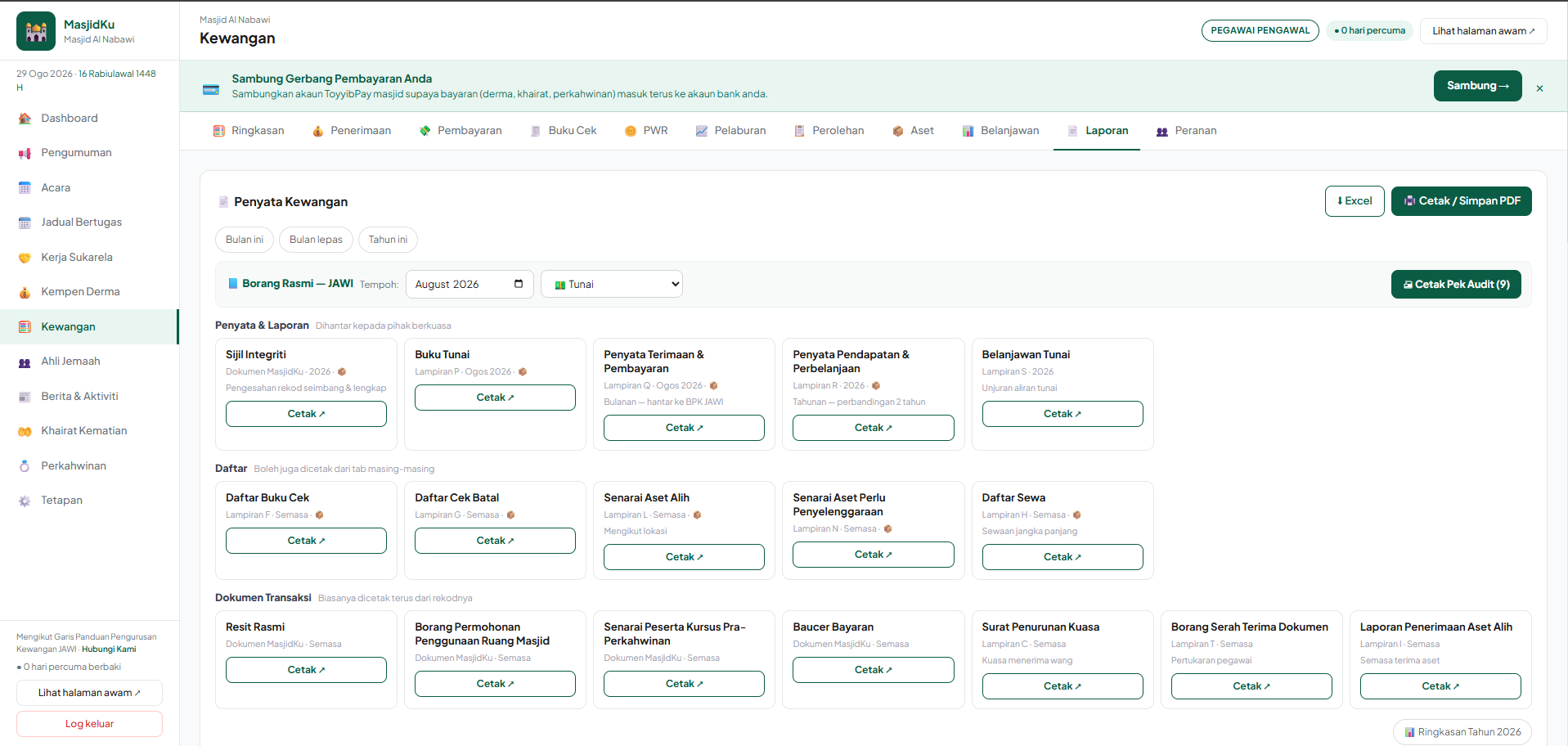Open the Tunai account dropdown
Image resolution: width=1568 pixels, height=746 pixels.
[612, 284]
